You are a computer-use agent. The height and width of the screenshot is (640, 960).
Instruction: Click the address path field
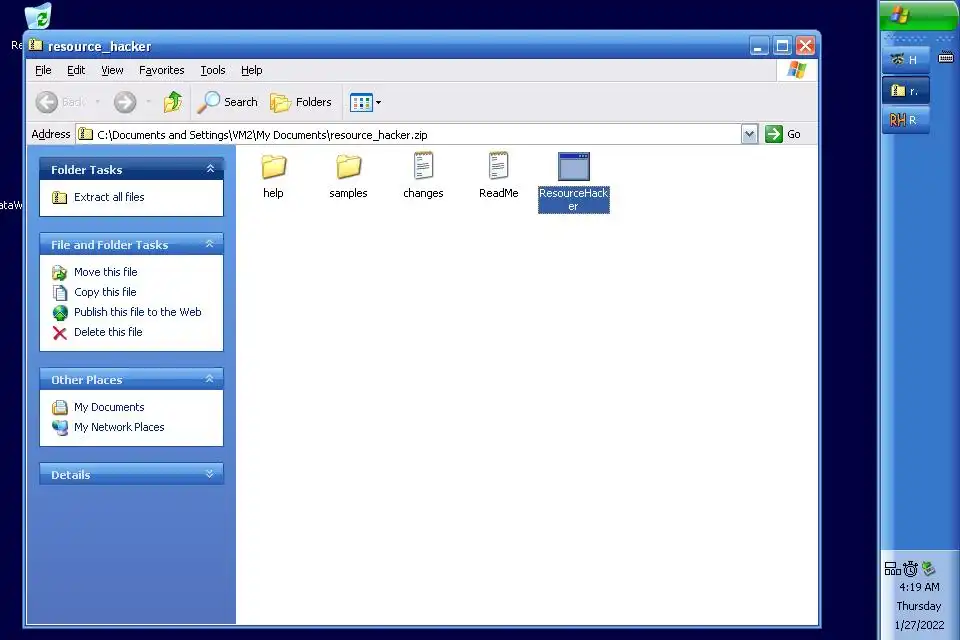click(x=409, y=135)
